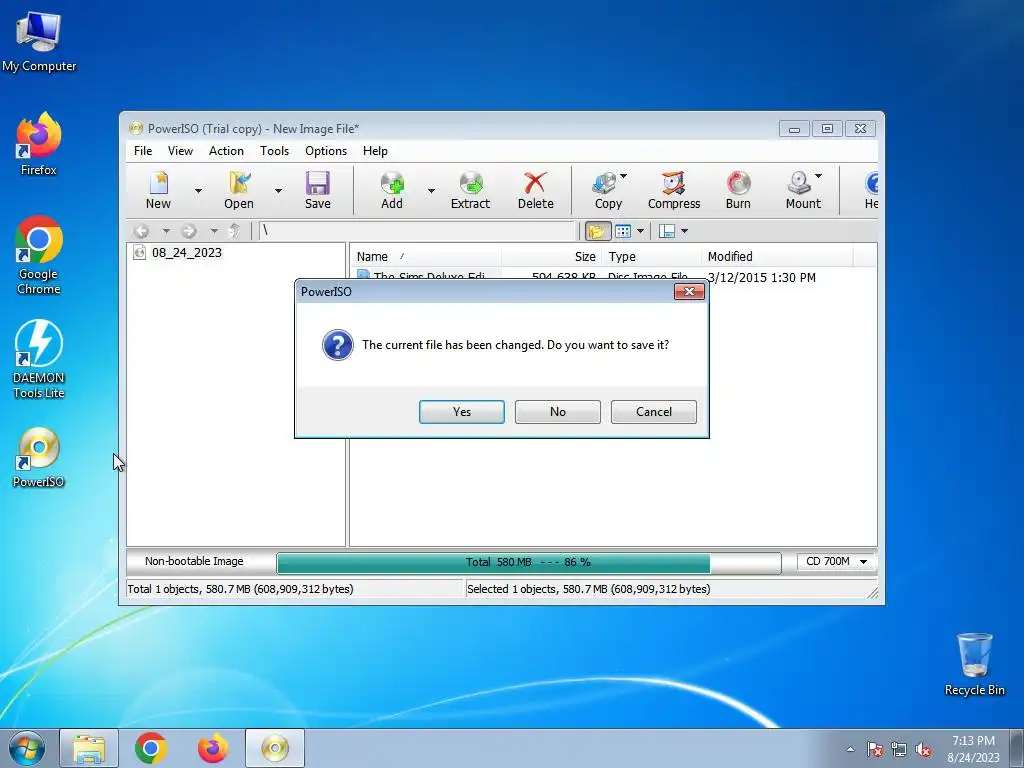The image size is (1024, 768).
Task: Toggle the folder tree view icon
Action: [596, 231]
